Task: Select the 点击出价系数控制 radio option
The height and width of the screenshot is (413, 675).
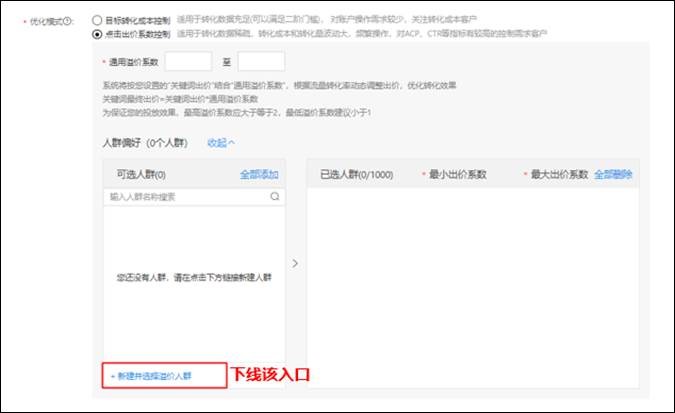Action: pyautogui.click(x=97, y=33)
